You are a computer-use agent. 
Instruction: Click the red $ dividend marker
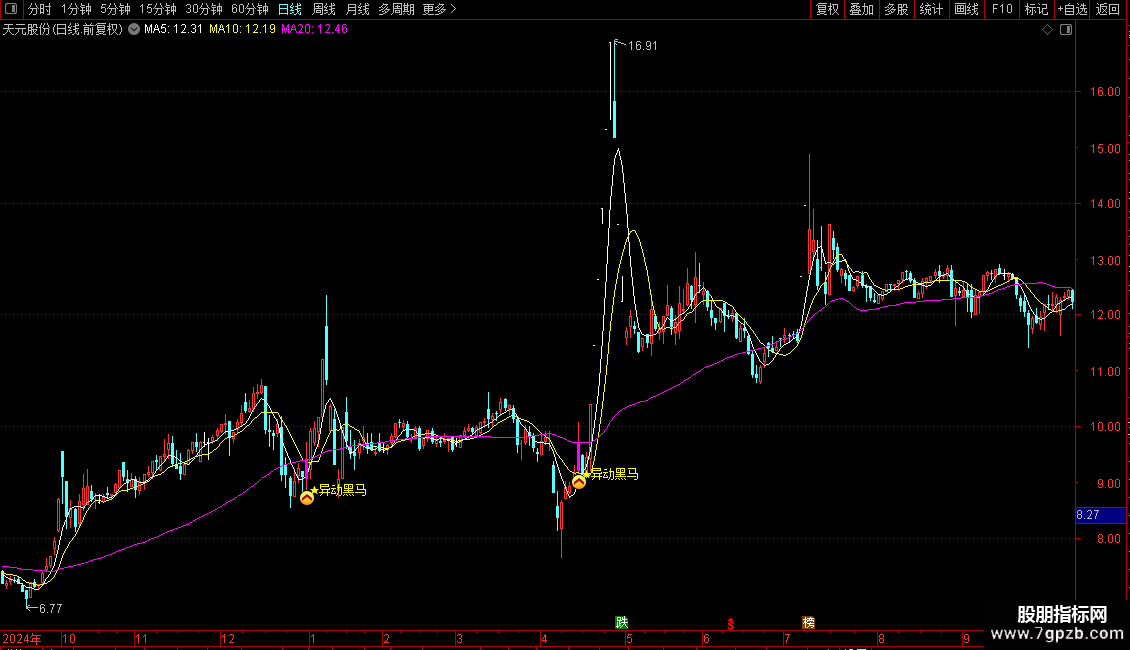(730, 623)
